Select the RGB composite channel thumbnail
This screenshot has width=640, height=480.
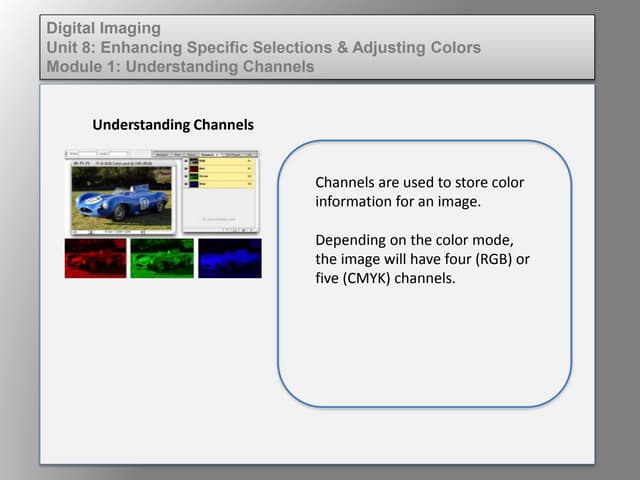pos(195,161)
